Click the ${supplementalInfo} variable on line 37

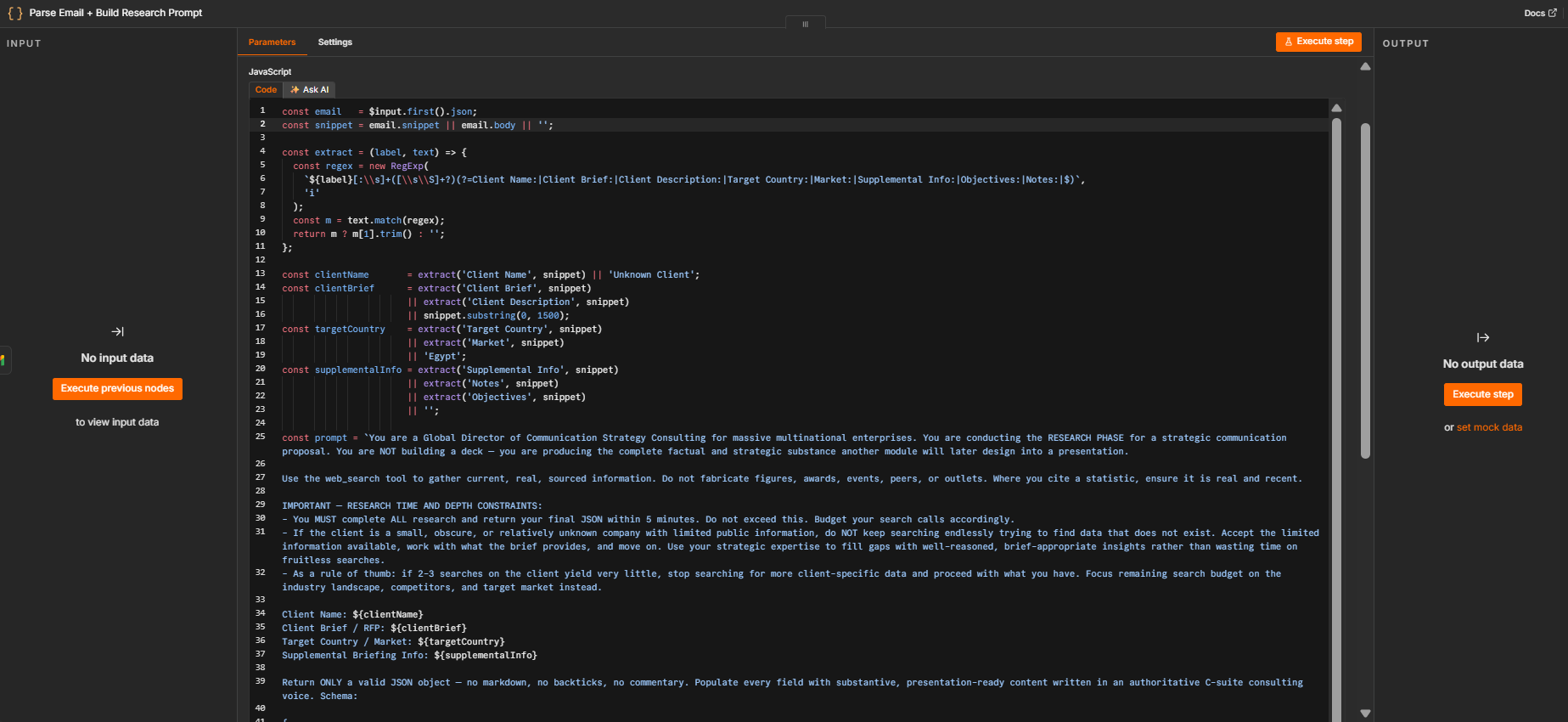point(486,655)
